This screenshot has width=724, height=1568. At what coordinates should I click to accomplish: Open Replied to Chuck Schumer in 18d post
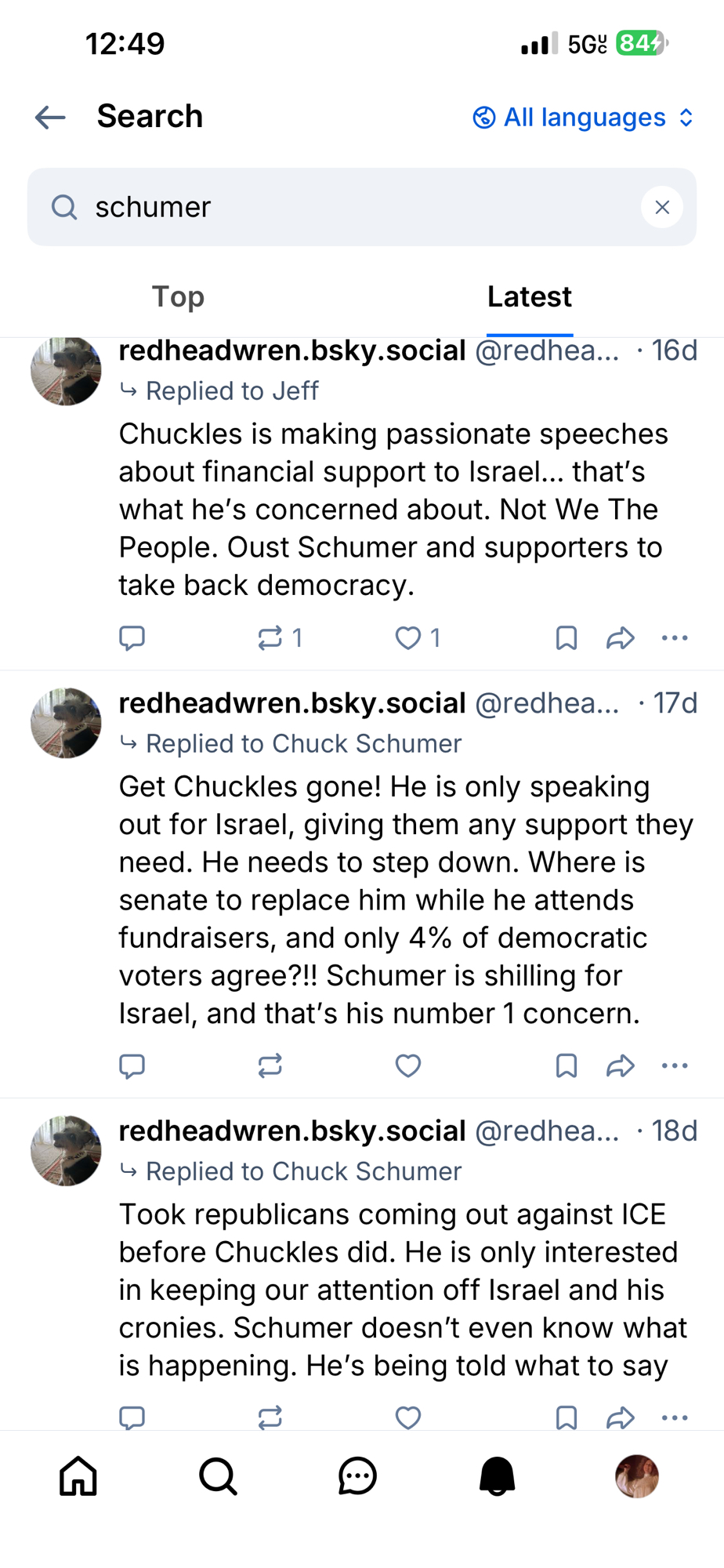303,1171
